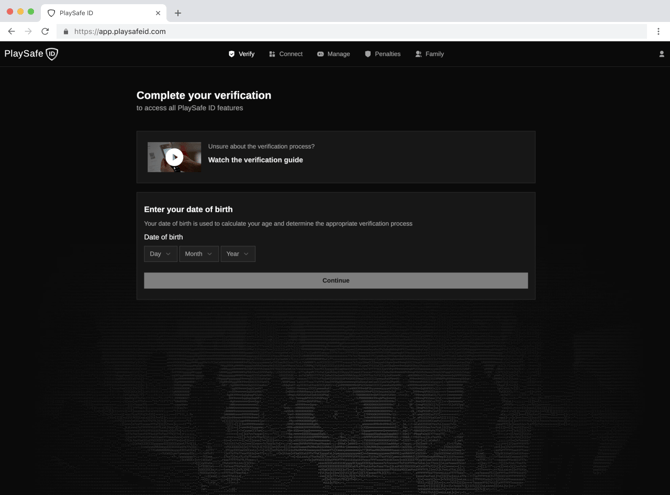The width and height of the screenshot is (670, 495).
Task: Click 'to access all PlaySafe ID features' text
Action: point(190,108)
